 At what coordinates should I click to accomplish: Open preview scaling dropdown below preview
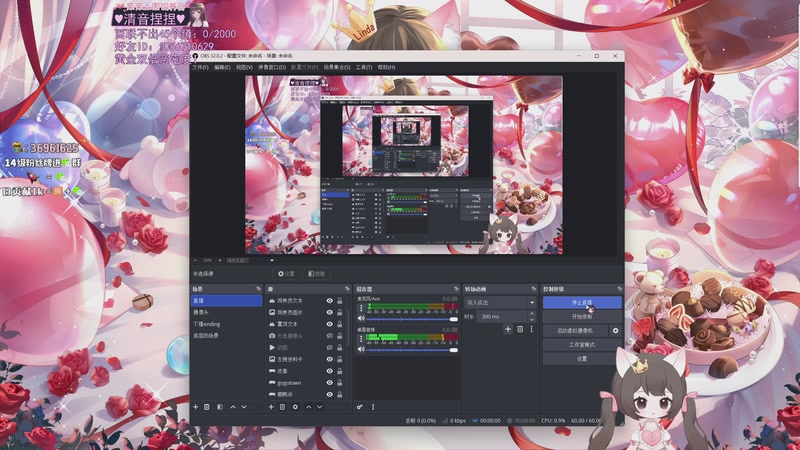251,260
